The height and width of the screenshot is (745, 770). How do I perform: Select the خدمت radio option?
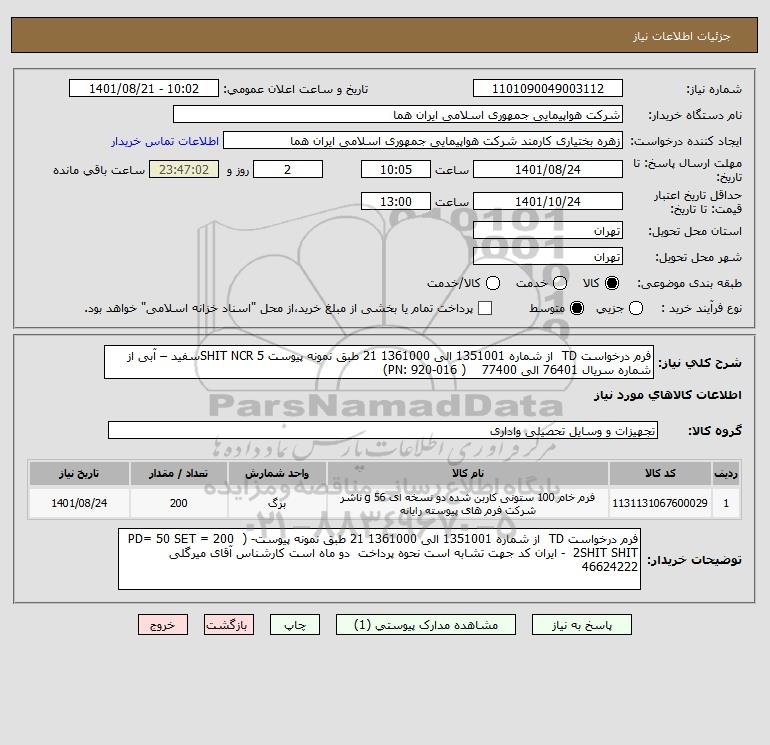tap(560, 283)
